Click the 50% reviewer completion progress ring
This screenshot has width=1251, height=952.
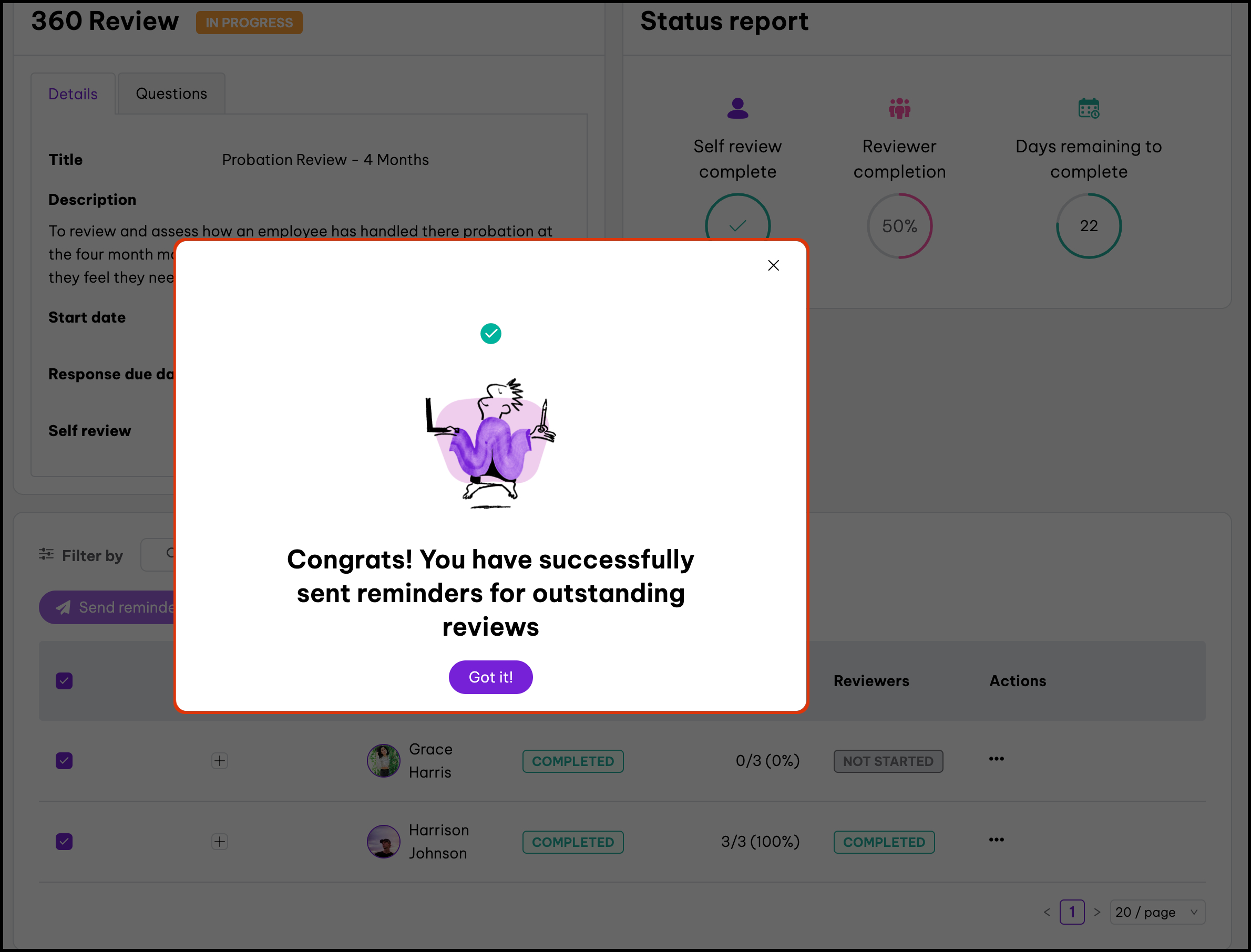point(899,225)
